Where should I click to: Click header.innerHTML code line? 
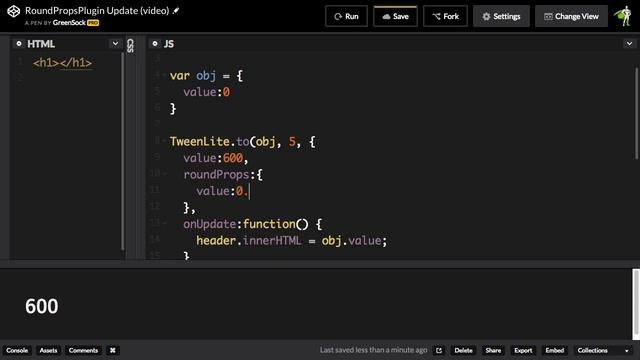click(291, 240)
